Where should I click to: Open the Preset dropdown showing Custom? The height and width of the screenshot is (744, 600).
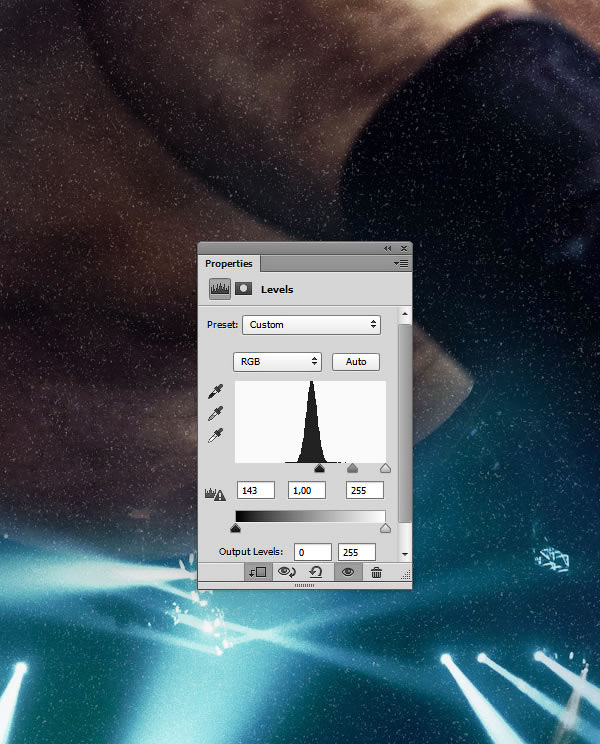311,325
